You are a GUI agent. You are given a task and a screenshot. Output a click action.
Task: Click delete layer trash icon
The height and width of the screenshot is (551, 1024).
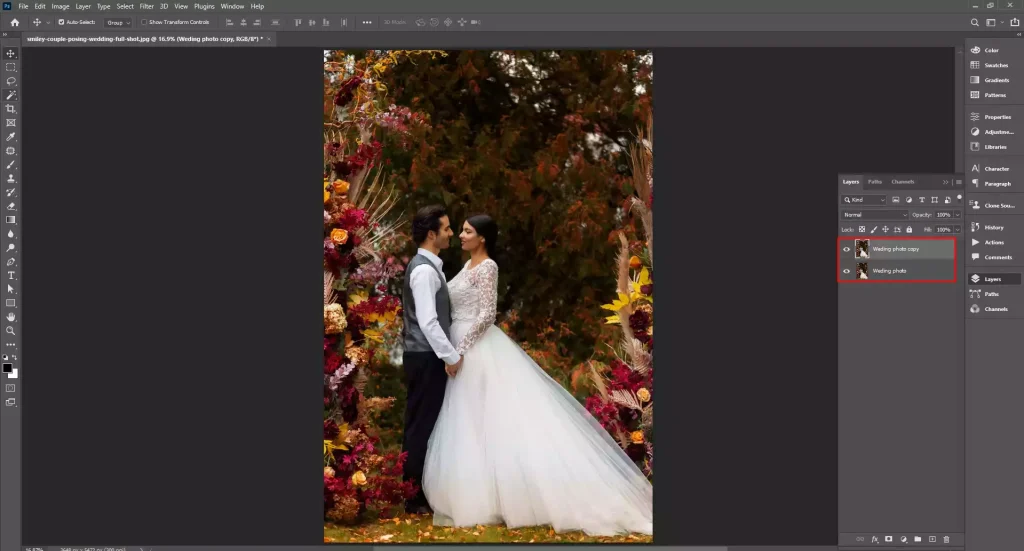click(946, 539)
